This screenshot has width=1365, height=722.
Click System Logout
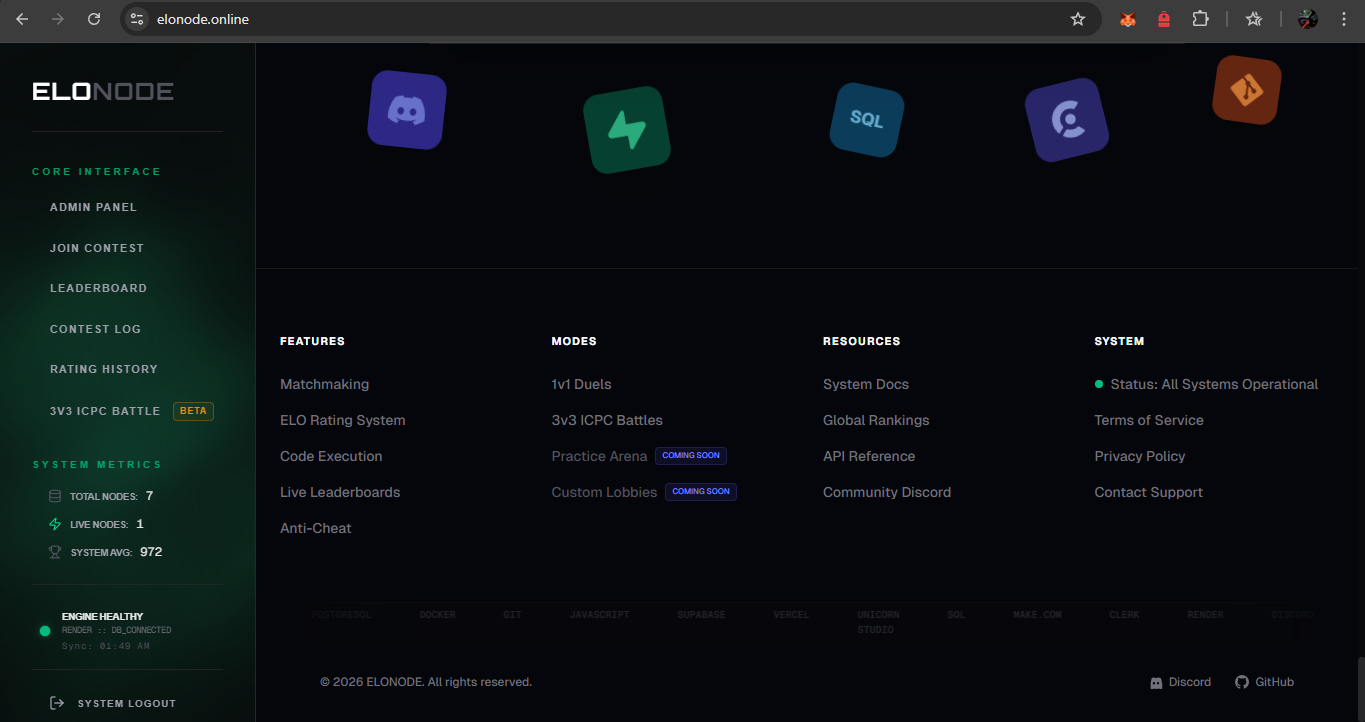click(x=127, y=703)
